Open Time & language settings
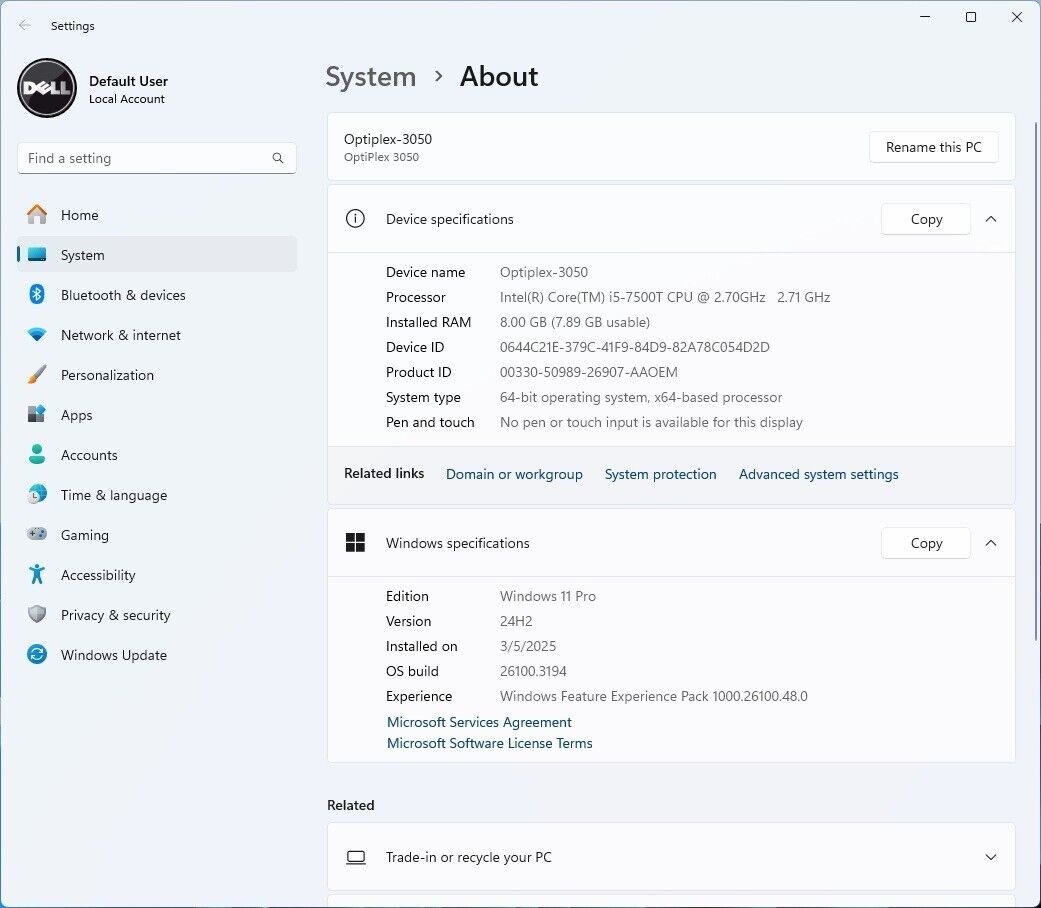This screenshot has height=908, width=1041. 157,494
